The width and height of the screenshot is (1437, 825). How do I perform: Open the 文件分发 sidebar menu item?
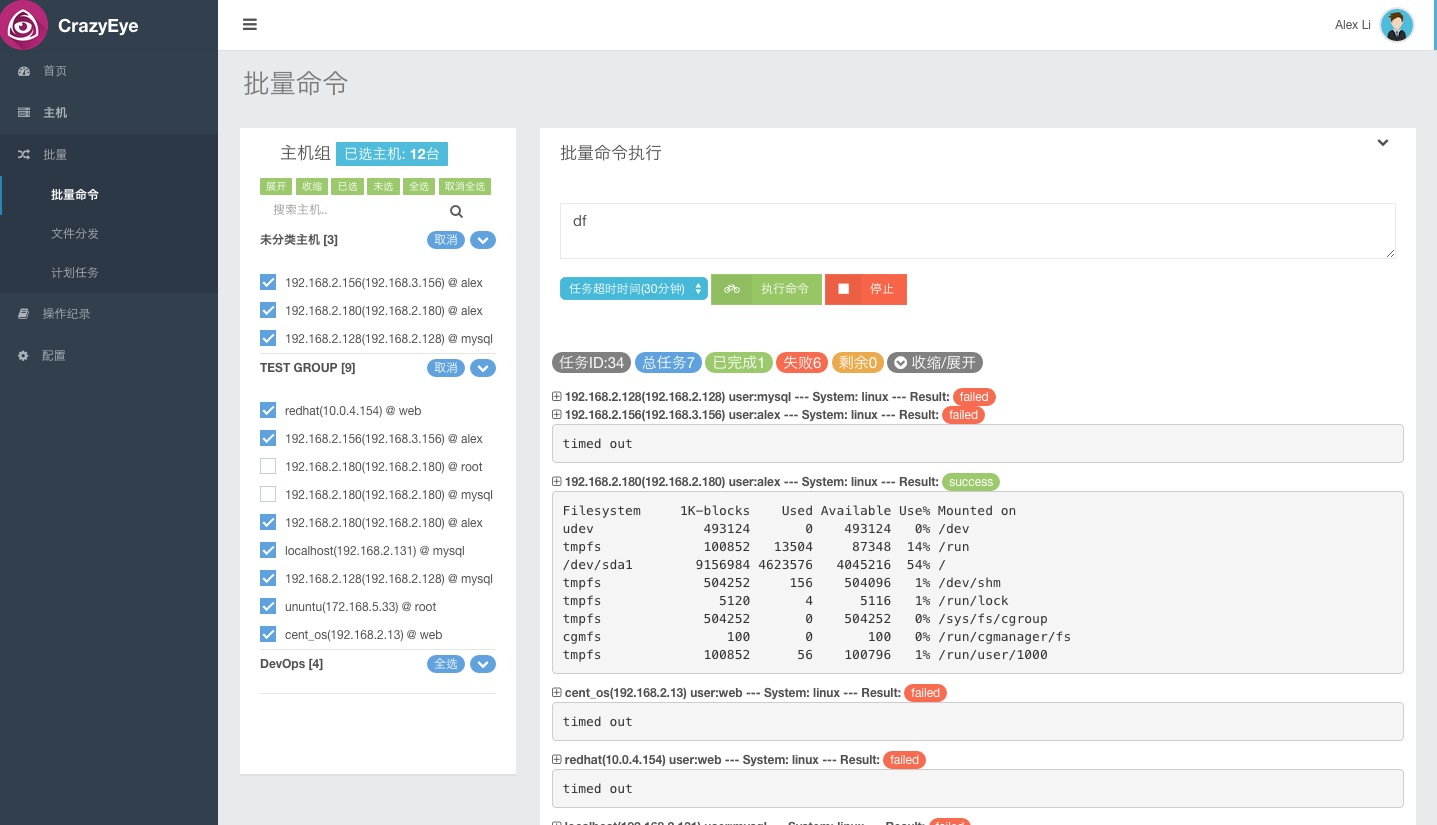coord(75,233)
